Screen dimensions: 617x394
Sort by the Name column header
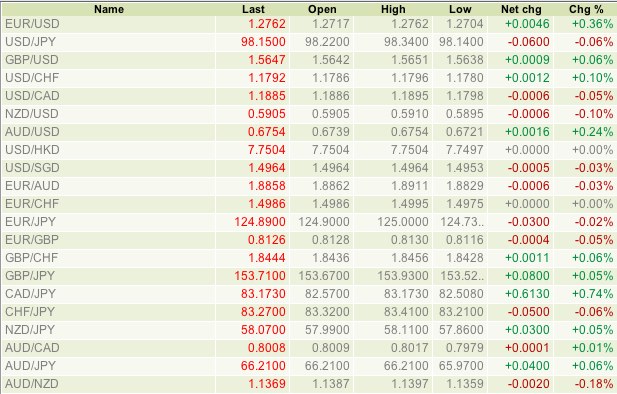[109, 9]
